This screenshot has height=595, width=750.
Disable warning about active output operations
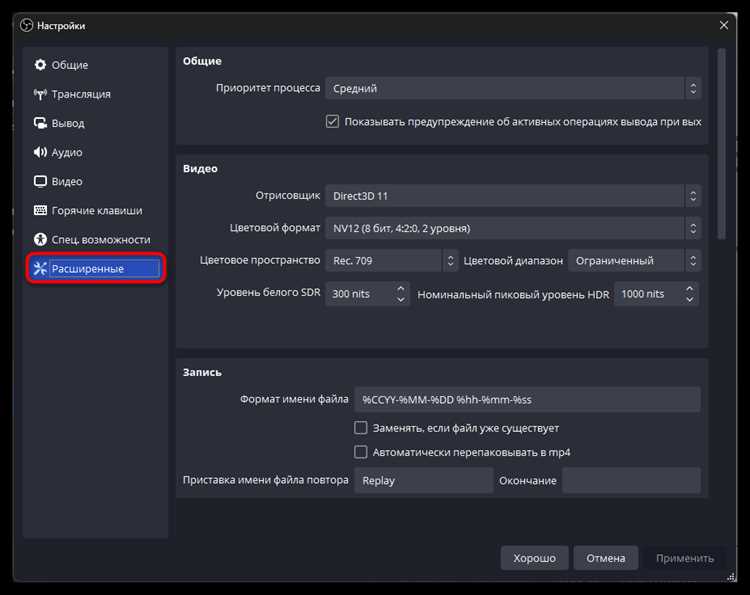click(332, 121)
